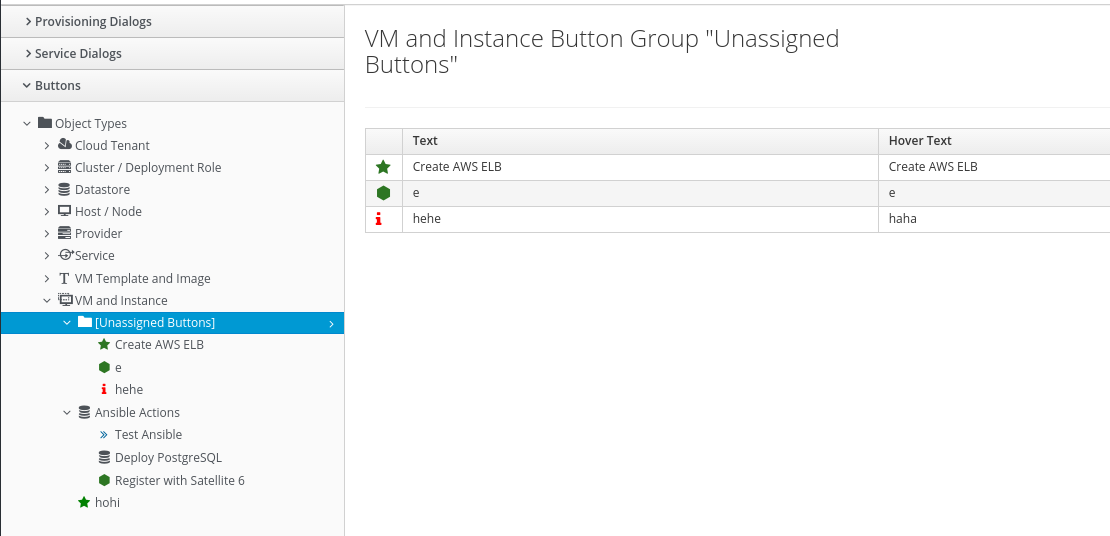Select Deploy PostgreSQL in the tree
This screenshot has height=536, width=1110.
(x=168, y=457)
